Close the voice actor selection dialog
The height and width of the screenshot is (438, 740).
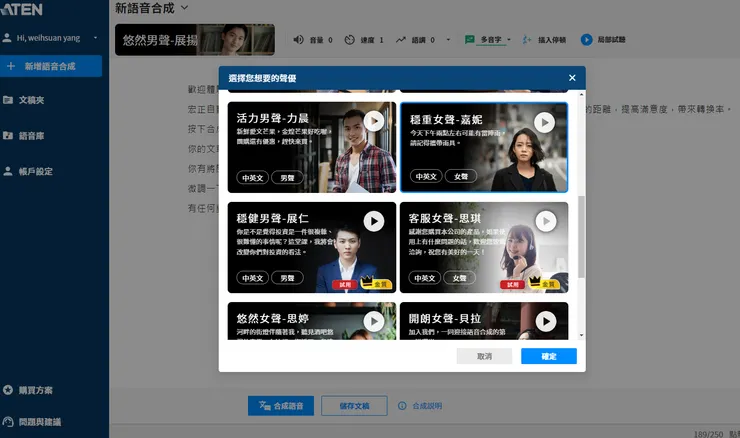[572, 78]
